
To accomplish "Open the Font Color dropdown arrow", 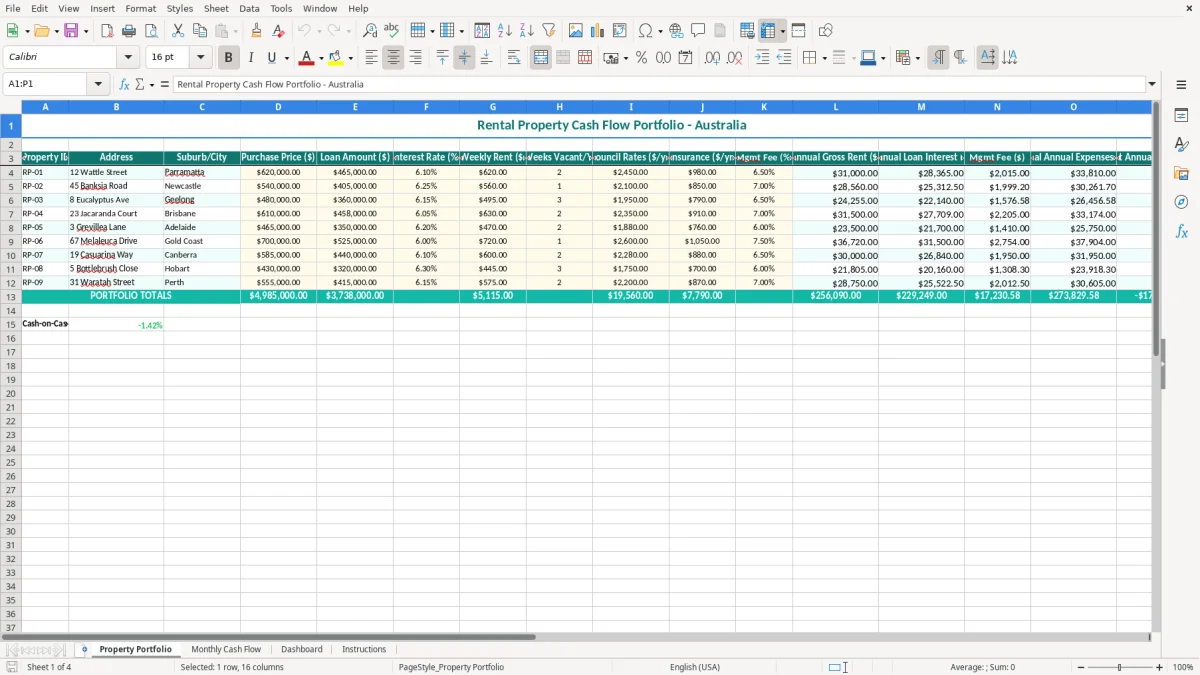I will 321,58.
